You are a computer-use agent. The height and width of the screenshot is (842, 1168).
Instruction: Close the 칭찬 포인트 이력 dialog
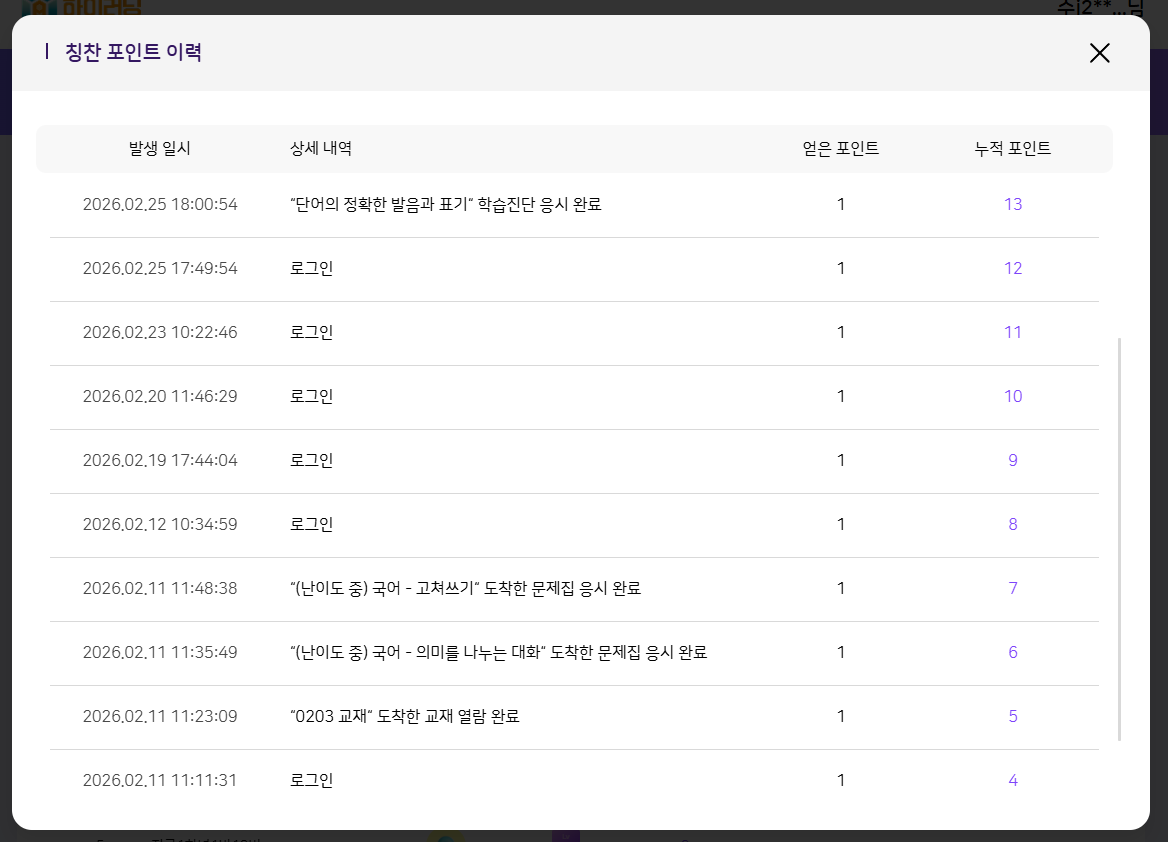tap(1099, 53)
